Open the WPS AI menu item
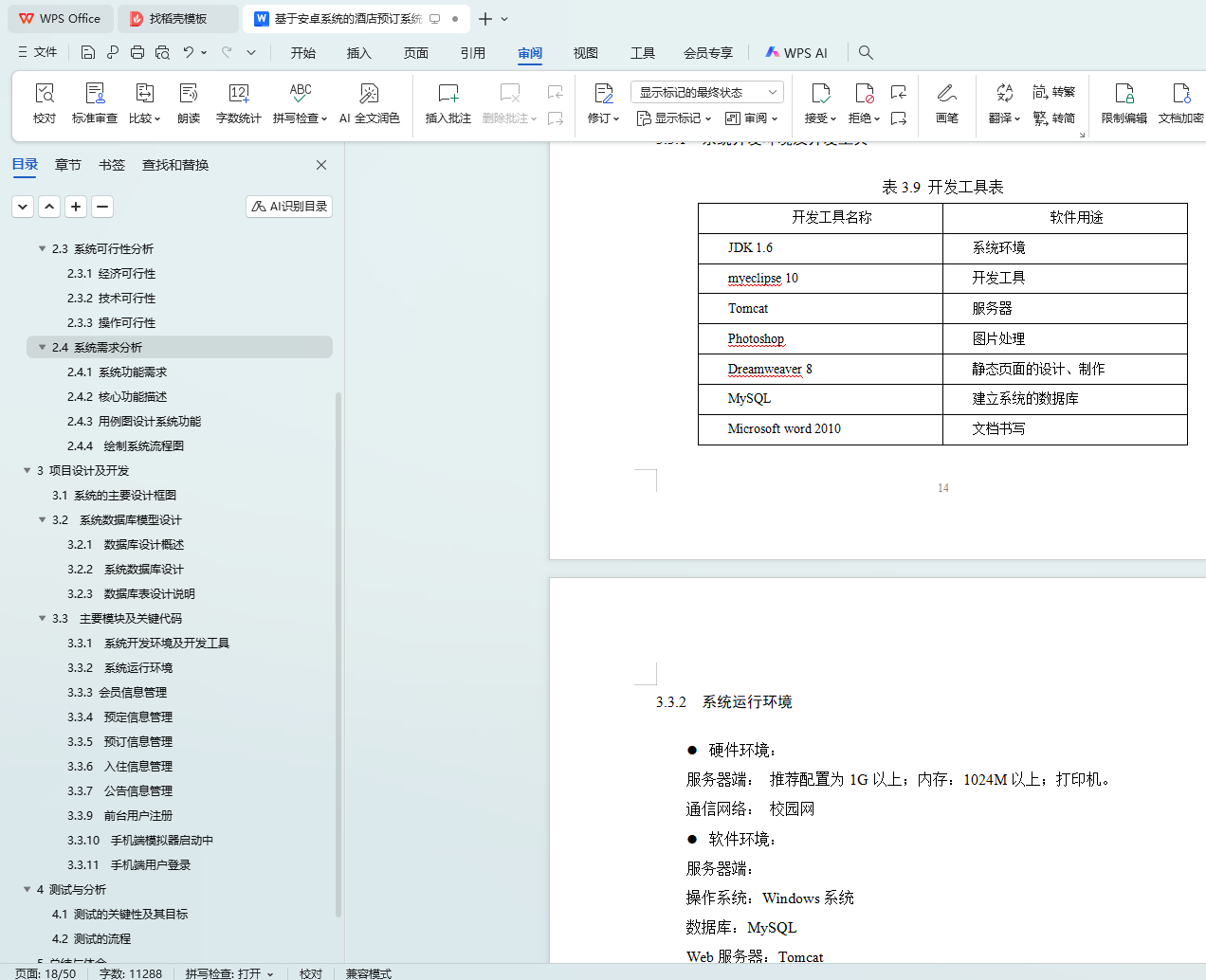The width and height of the screenshot is (1206, 980). click(x=796, y=53)
